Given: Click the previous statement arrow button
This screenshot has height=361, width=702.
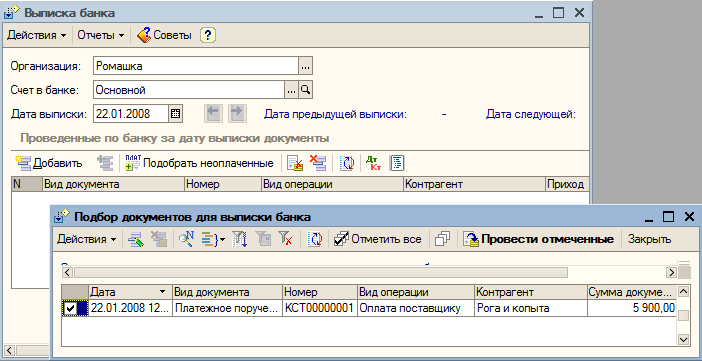Looking at the screenshot, I should point(214,114).
